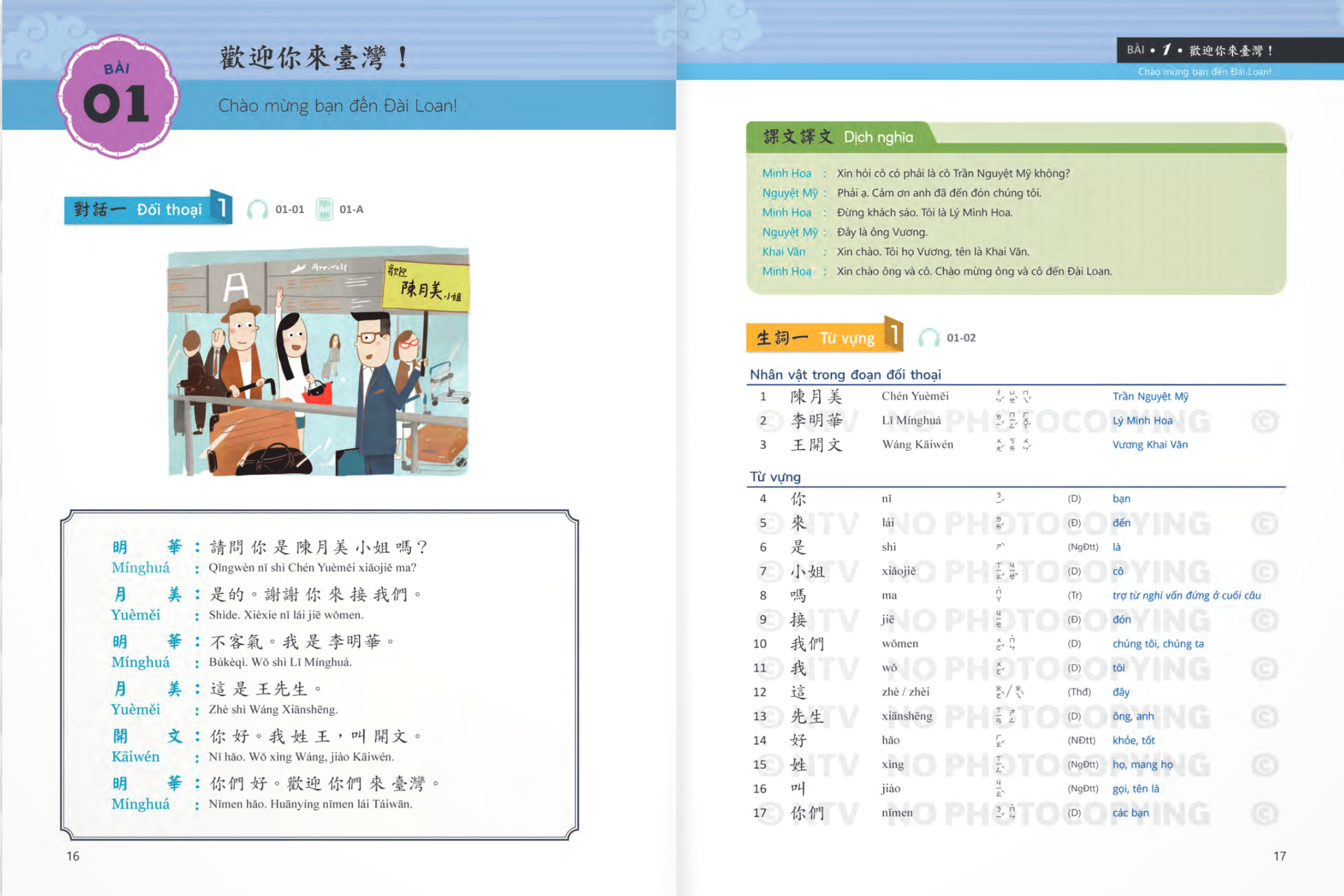Open the 01-A flashcard icon
Viewport: 1344px width, 896px height.
(324, 210)
